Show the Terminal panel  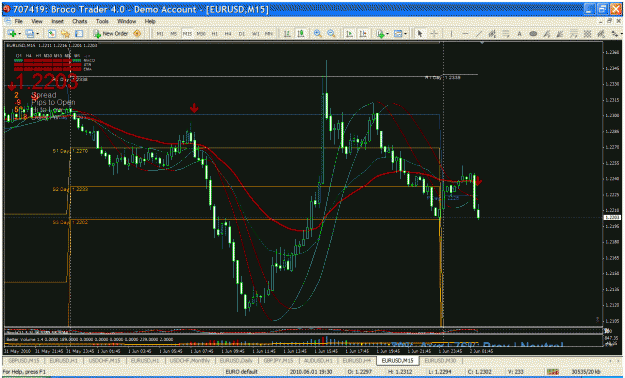79,34
